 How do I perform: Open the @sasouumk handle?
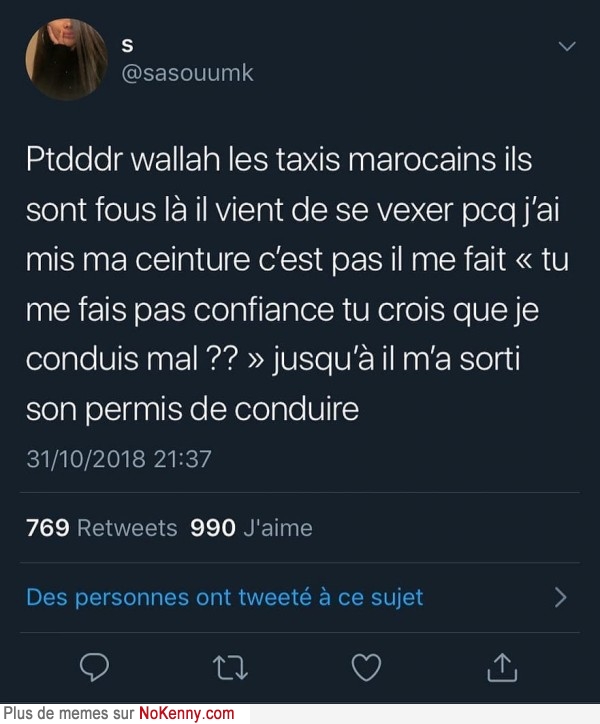point(187,73)
